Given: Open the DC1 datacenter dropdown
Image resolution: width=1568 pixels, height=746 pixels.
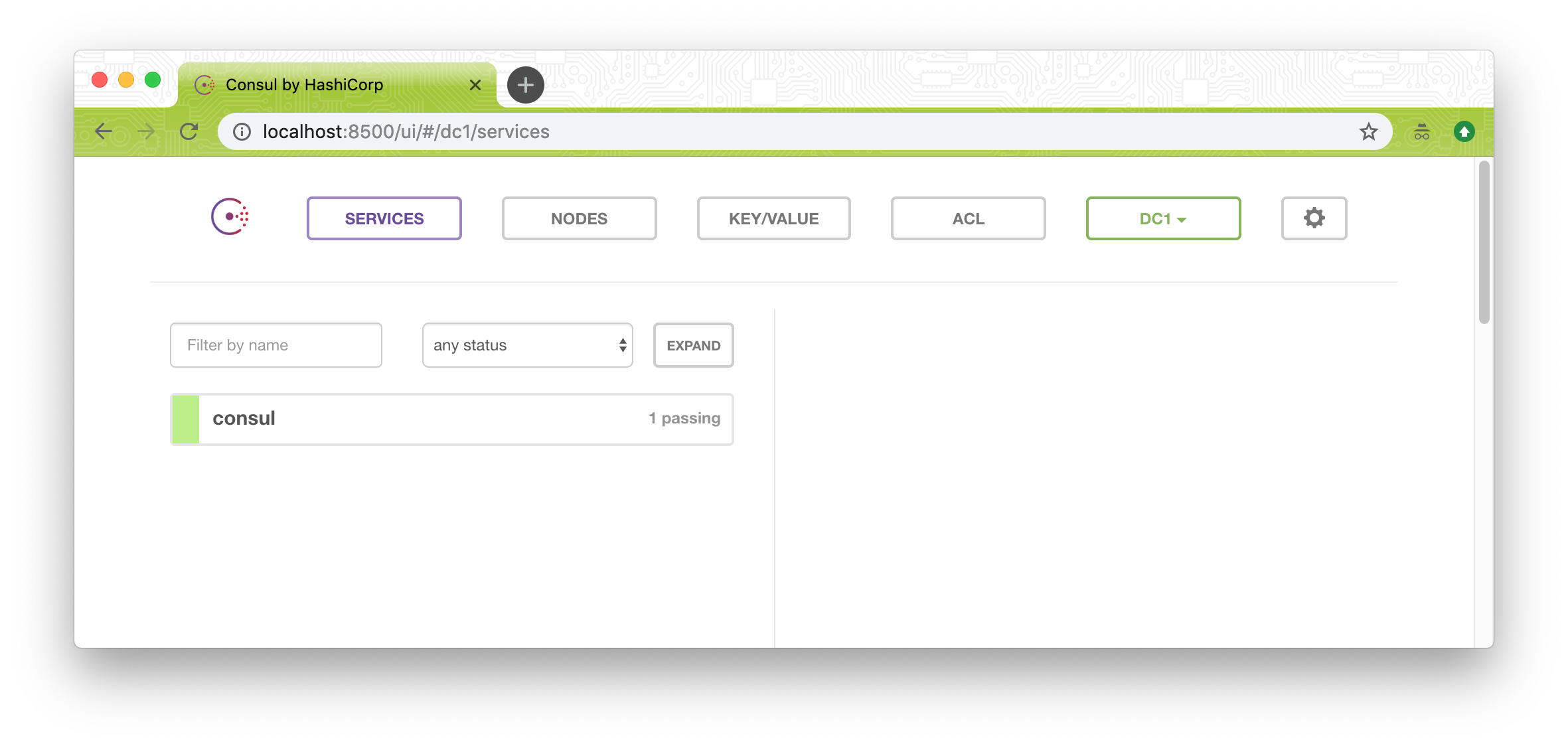Looking at the screenshot, I should pos(1162,218).
